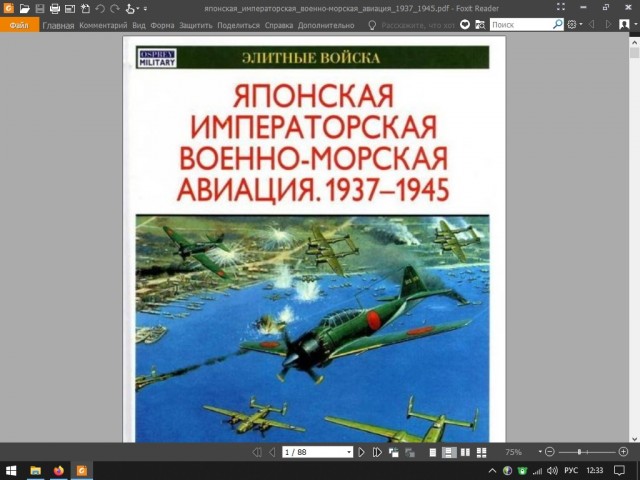
Task: Click the Foxit Reader logo icon
Action: tap(9, 8)
